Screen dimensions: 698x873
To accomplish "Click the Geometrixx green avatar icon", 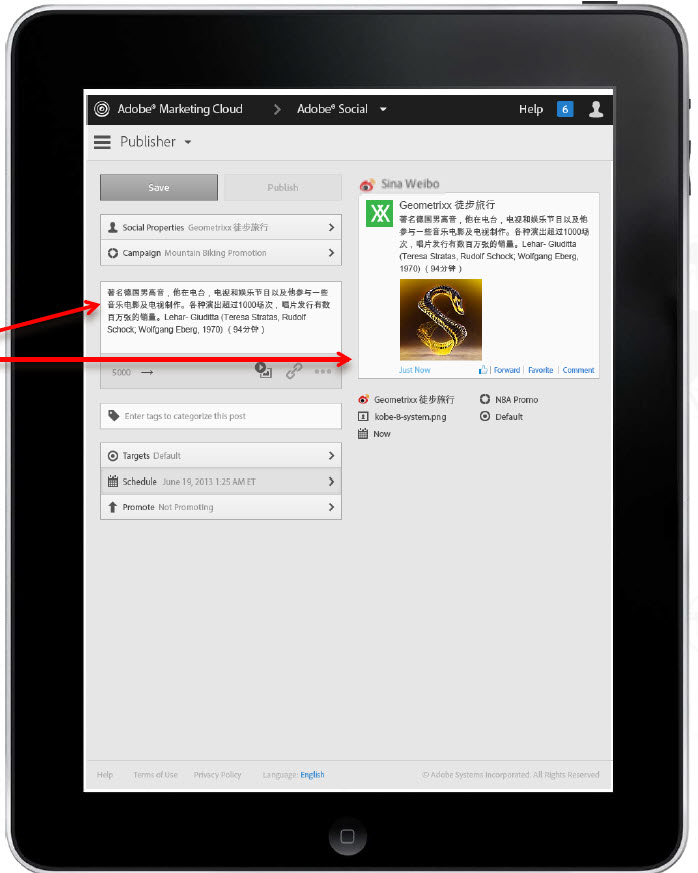I will coord(380,213).
